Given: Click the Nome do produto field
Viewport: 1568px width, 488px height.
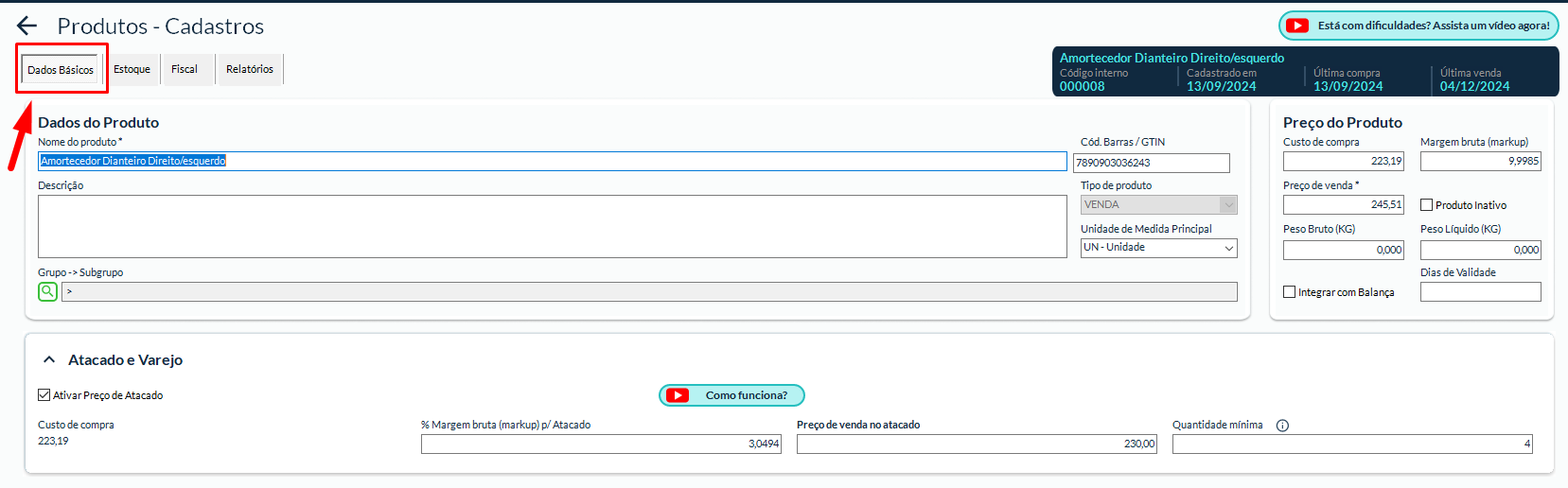Looking at the screenshot, I should pos(552,162).
